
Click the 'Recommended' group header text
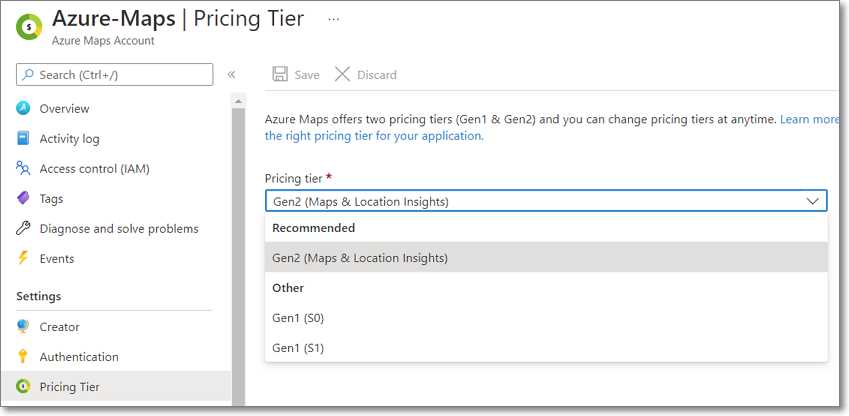314,228
